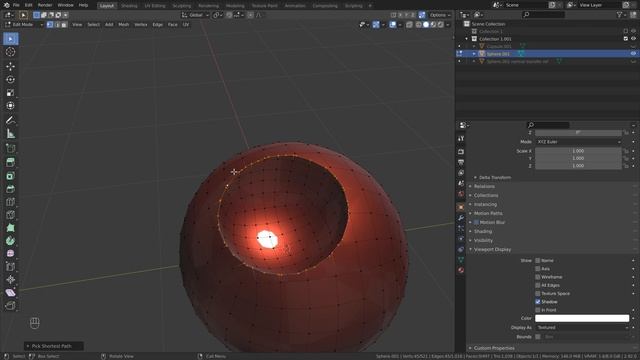
Task: Select the Transform tool
Action: coord(11,106)
